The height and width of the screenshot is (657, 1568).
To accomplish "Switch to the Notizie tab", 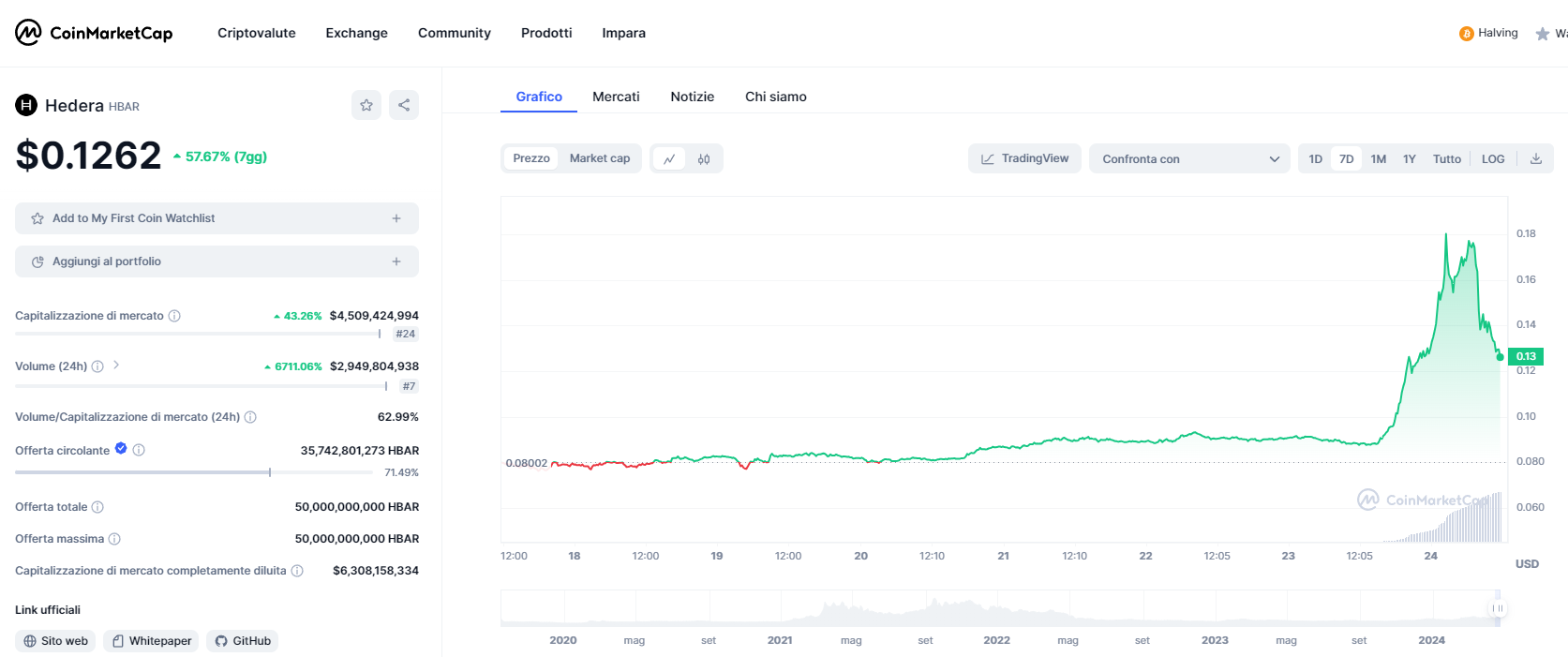I will point(693,97).
